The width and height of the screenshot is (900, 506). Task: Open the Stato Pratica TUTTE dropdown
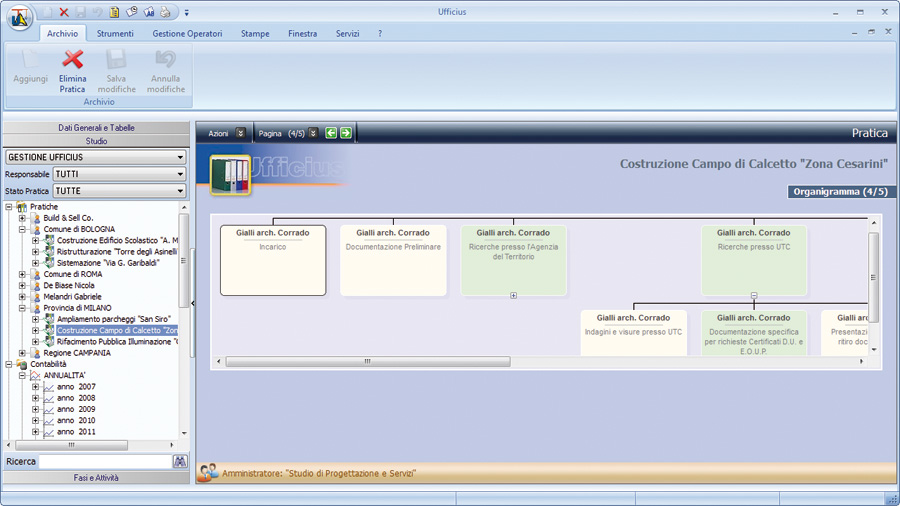[119, 190]
